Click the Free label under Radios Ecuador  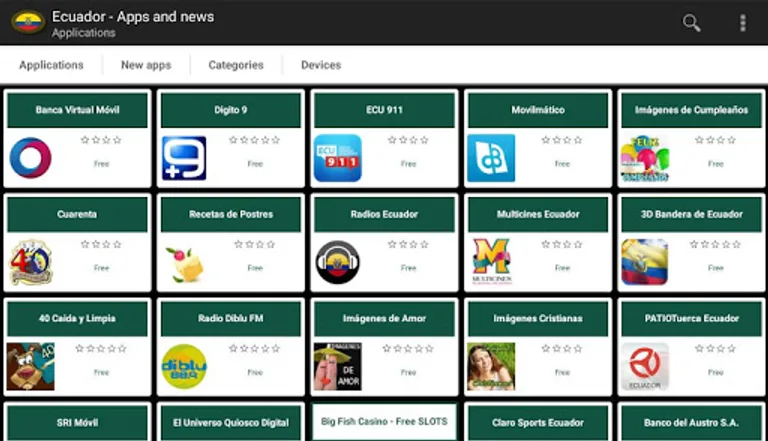coord(408,268)
